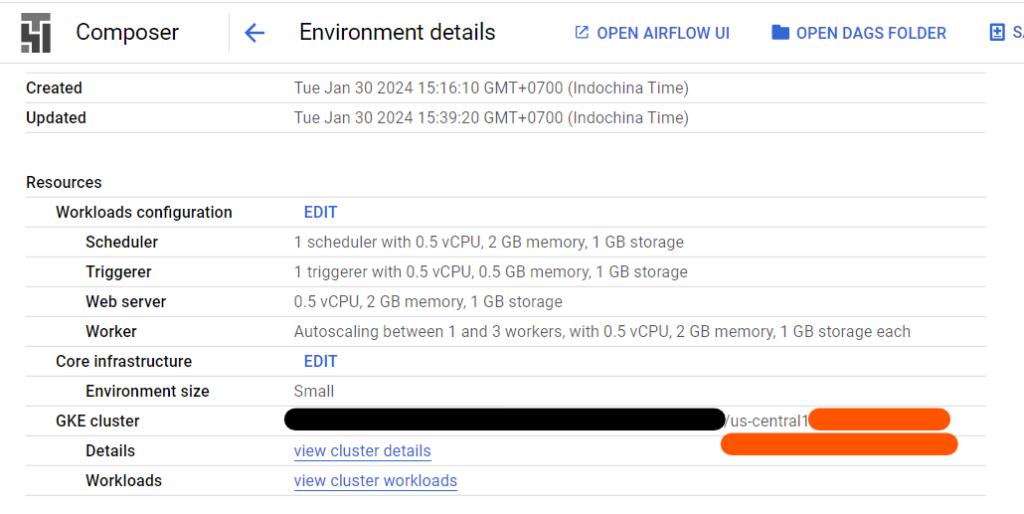
Task: Go back using the left arrow
Action: click(255, 33)
